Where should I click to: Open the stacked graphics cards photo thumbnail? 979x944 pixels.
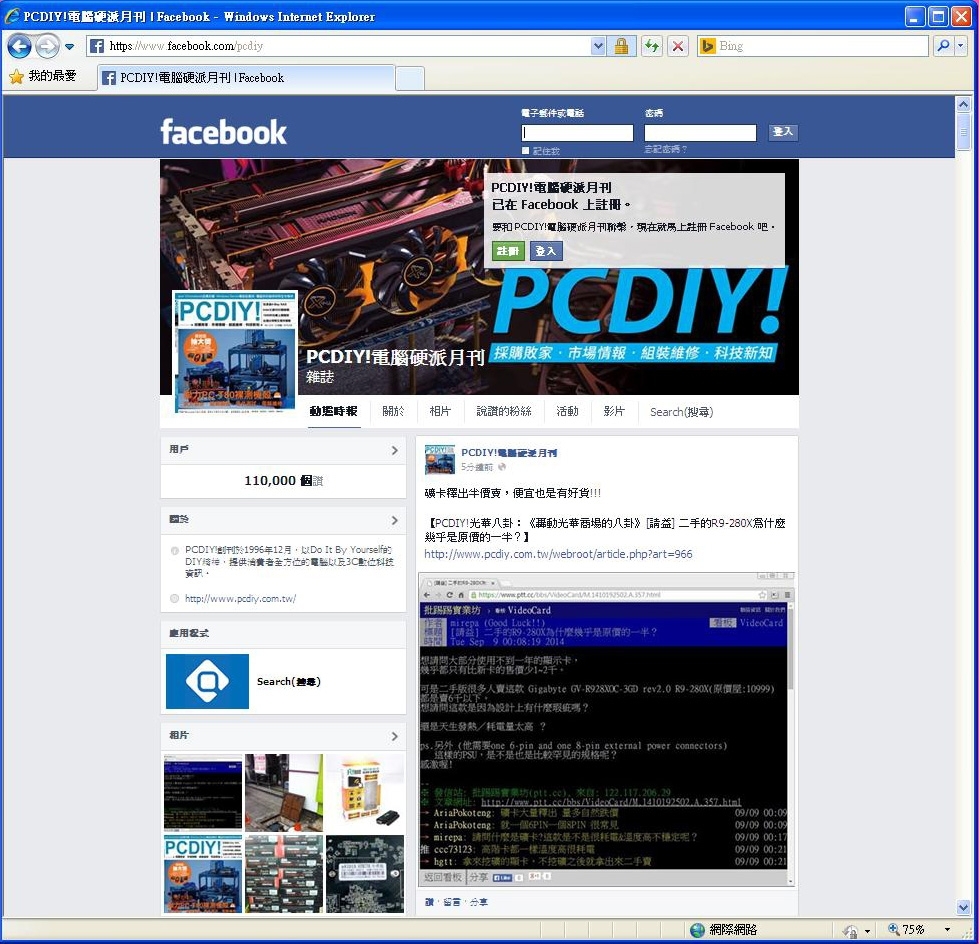284,874
